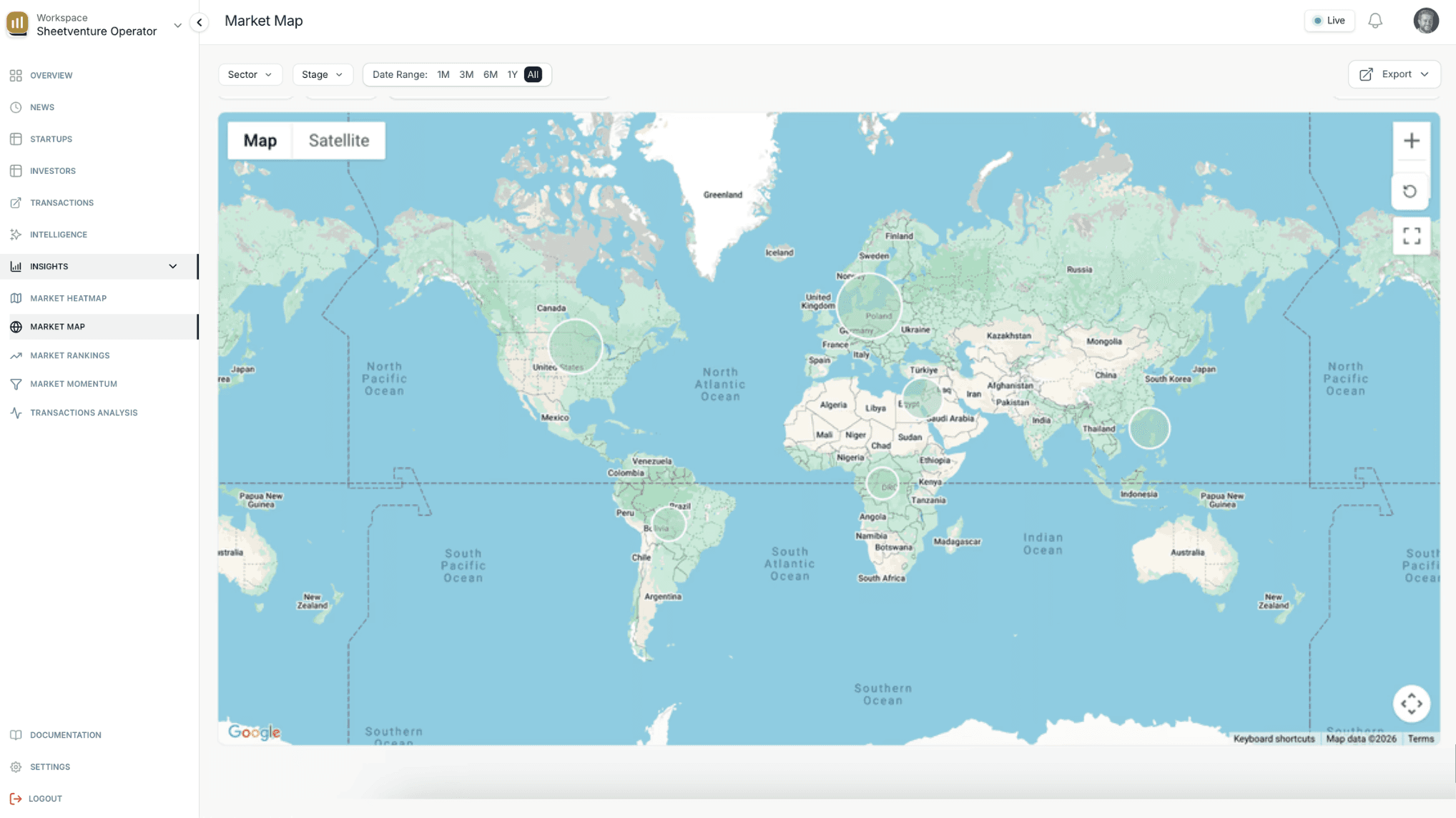The height and width of the screenshot is (818, 1456).
Task: Select the 1M date range option
Action: click(x=443, y=74)
